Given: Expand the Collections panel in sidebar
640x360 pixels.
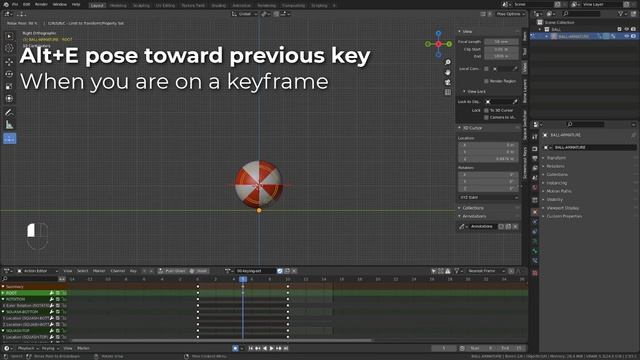Looking at the screenshot, I should click(x=459, y=208).
